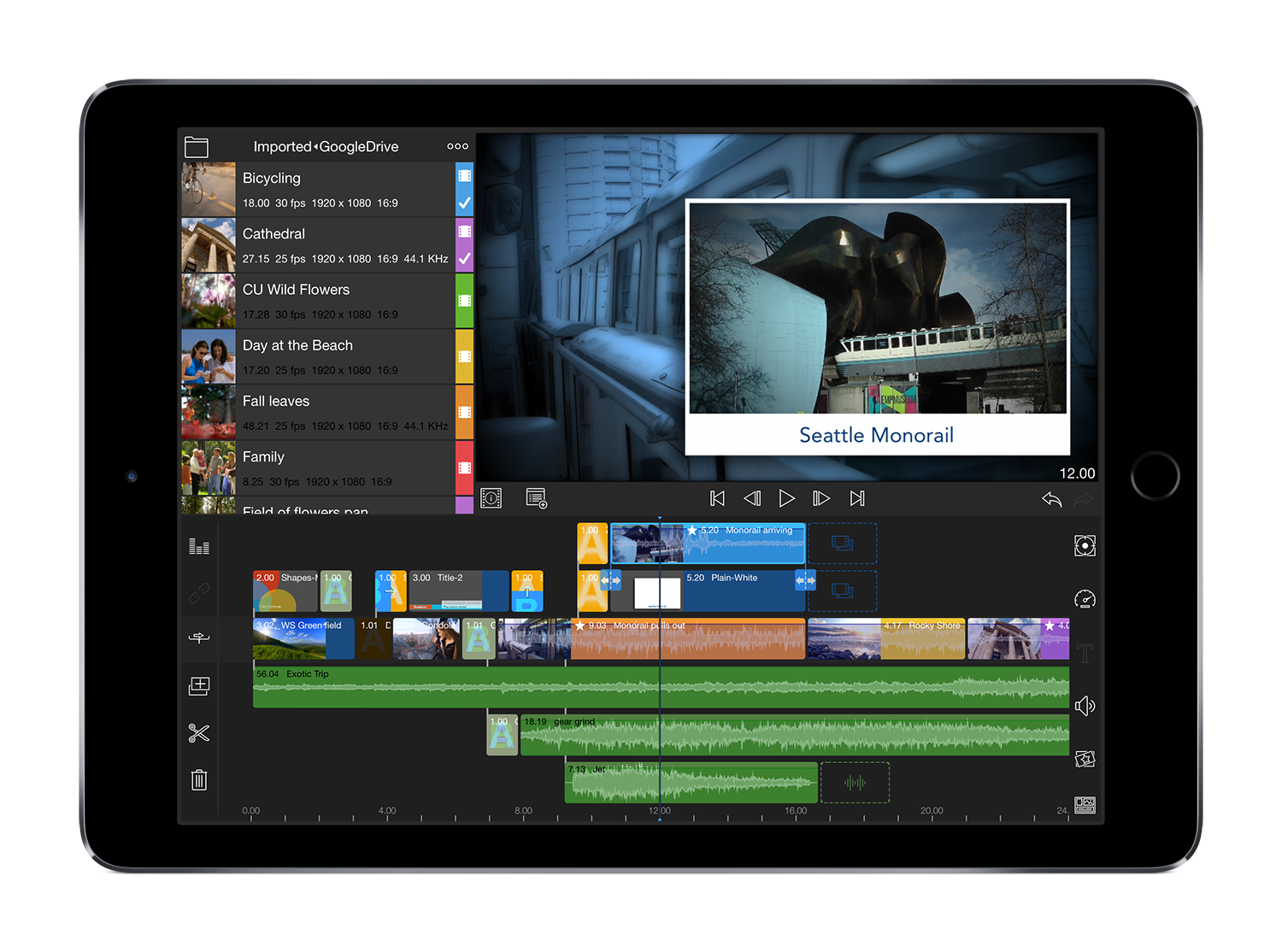Open the clip info button below library
Screen dimensions: 1282x952
point(491,498)
